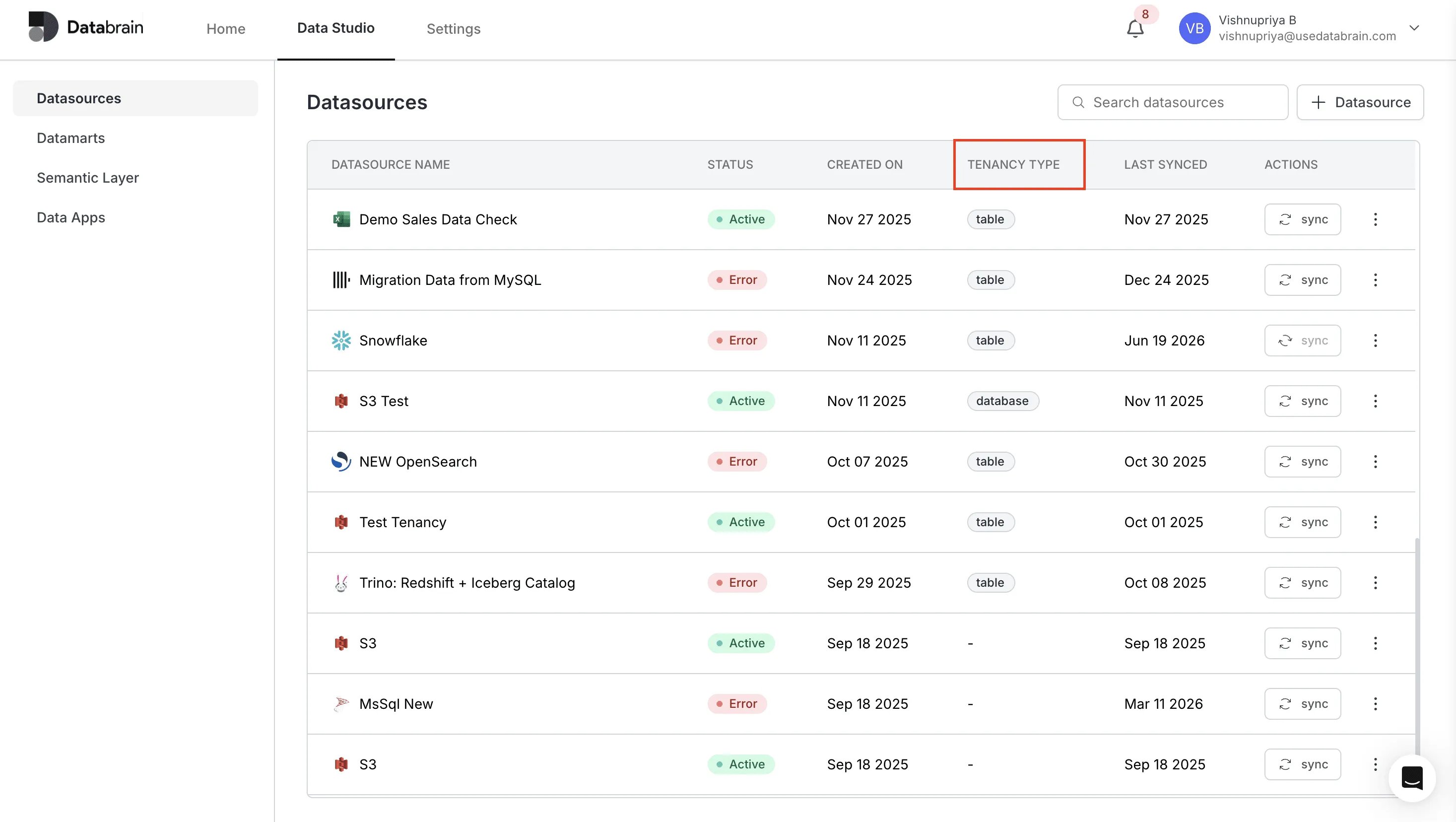The height and width of the screenshot is (822, 1456).
Task: Sync the MsSql New datasource
Action: pyautogui.click(x=1302, y=703)
